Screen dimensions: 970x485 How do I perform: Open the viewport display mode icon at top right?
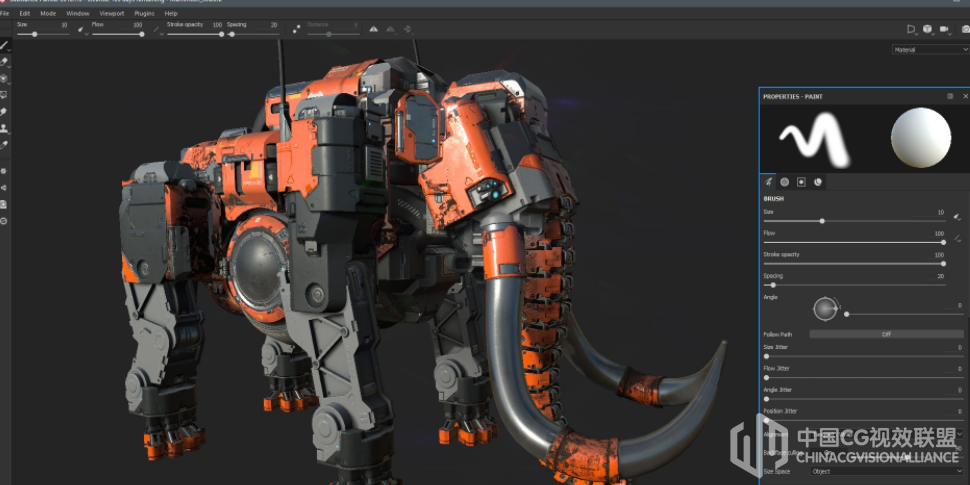click(911, 29)
